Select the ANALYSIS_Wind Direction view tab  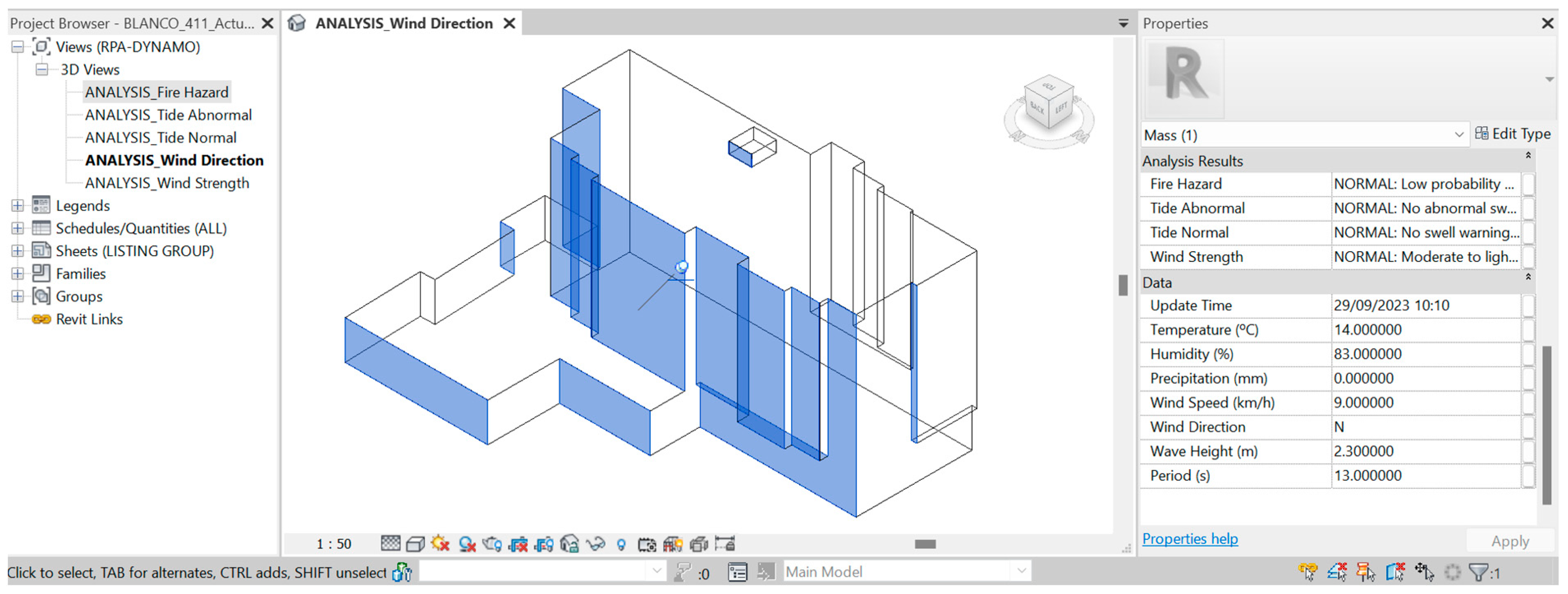pyautogui.click(x=403, y=23)
